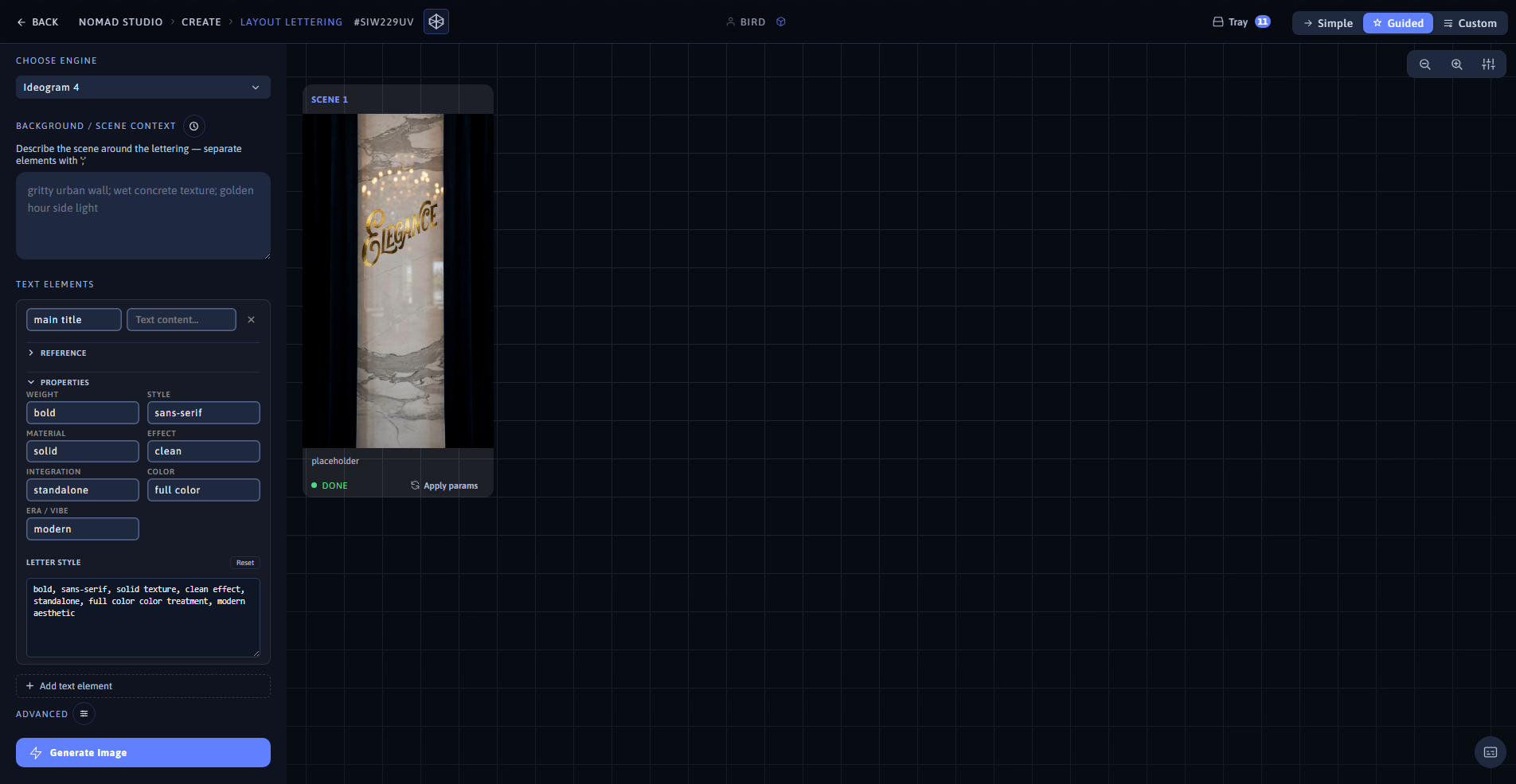Focus the background scene description textarea
The width and height of the screenshot is (1516, 784).
click(143, 216)
